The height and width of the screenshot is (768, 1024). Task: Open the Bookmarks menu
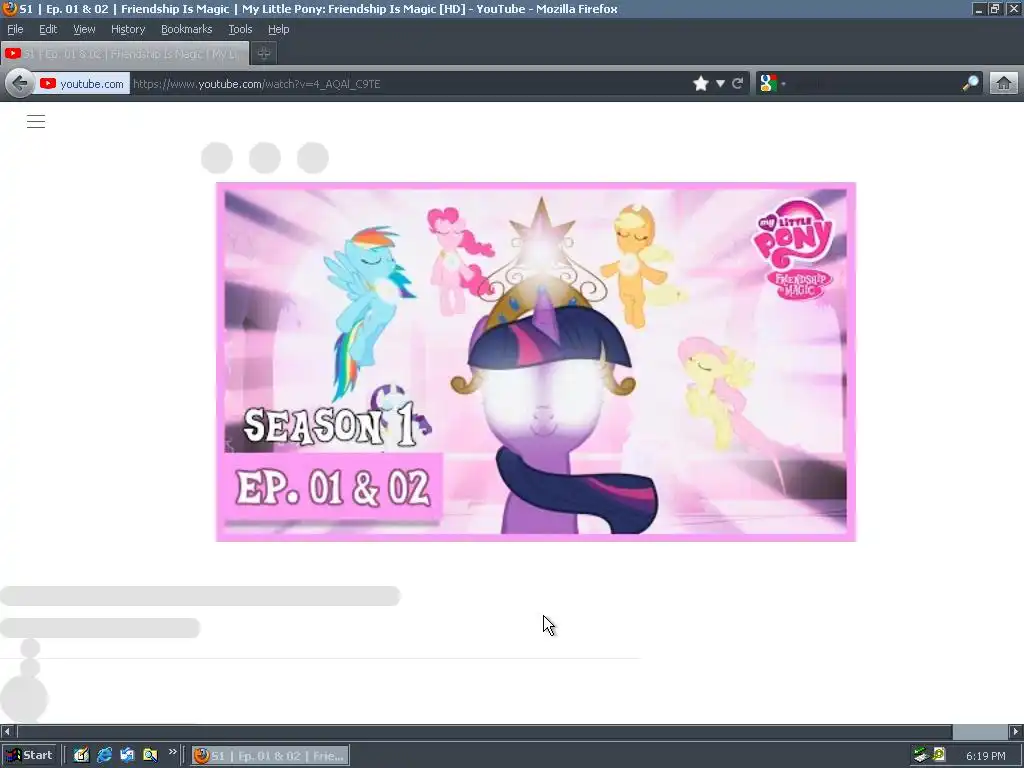[187, 29]
